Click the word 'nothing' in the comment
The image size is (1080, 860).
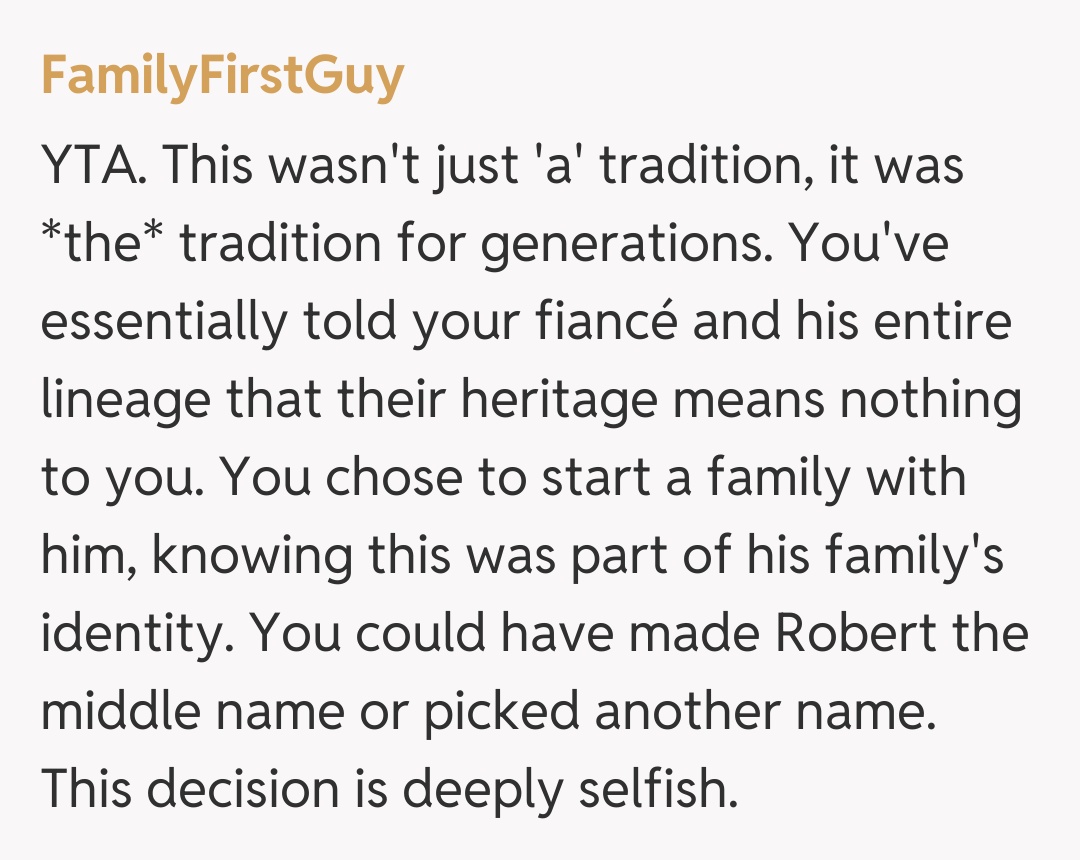coord(930,400)
